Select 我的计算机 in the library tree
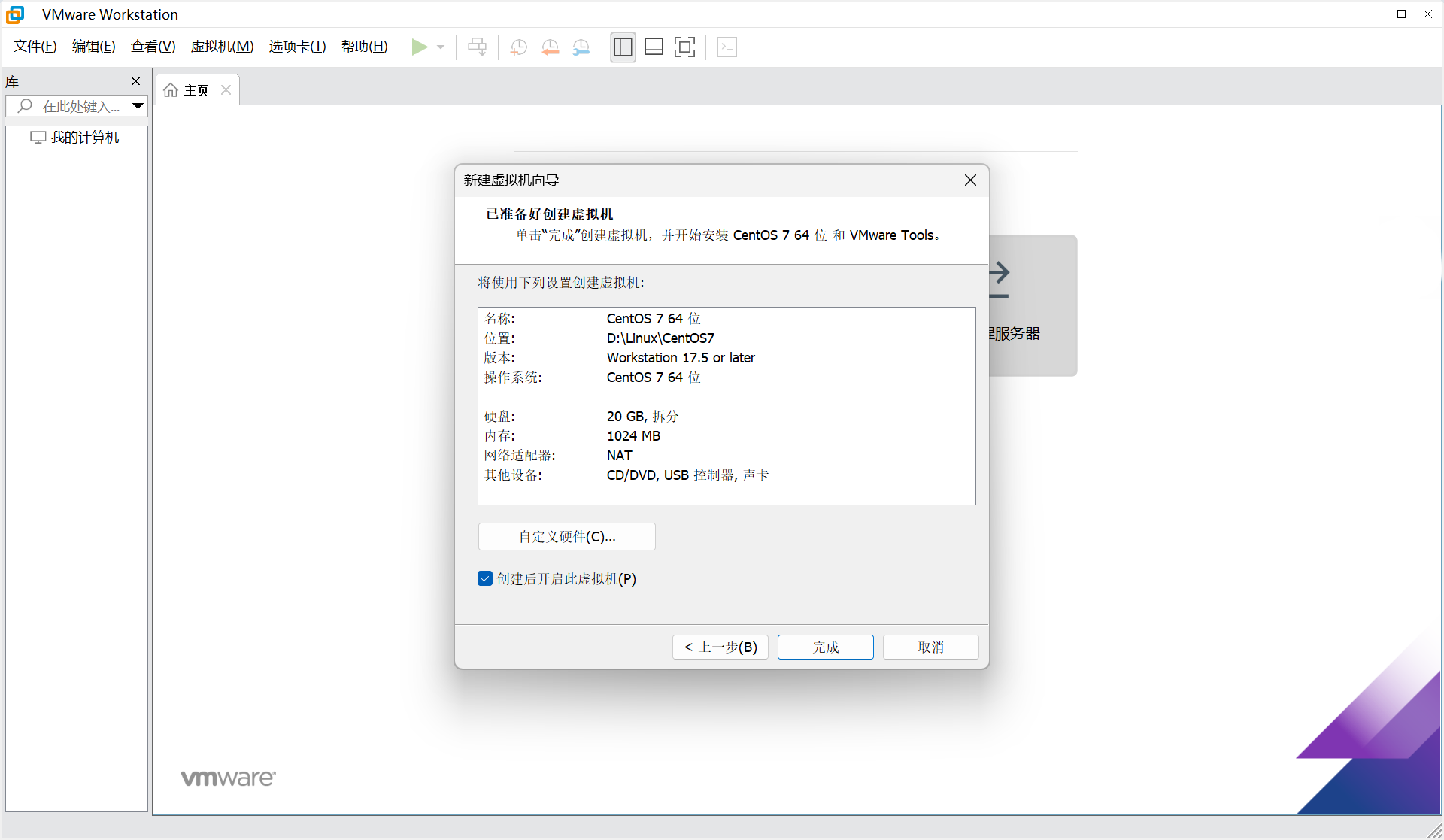Viewport: 1444px width, 840px height. click(84, 138)
